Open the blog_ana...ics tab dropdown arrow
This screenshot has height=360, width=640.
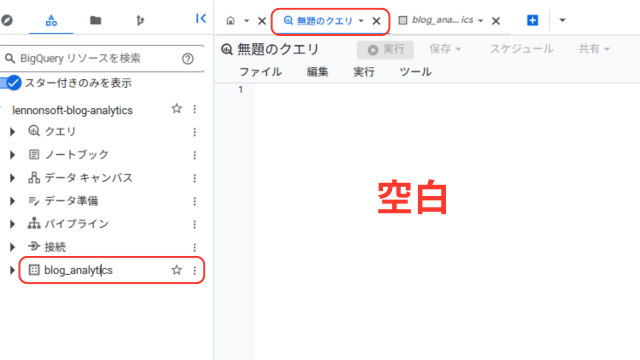[480, 21]
